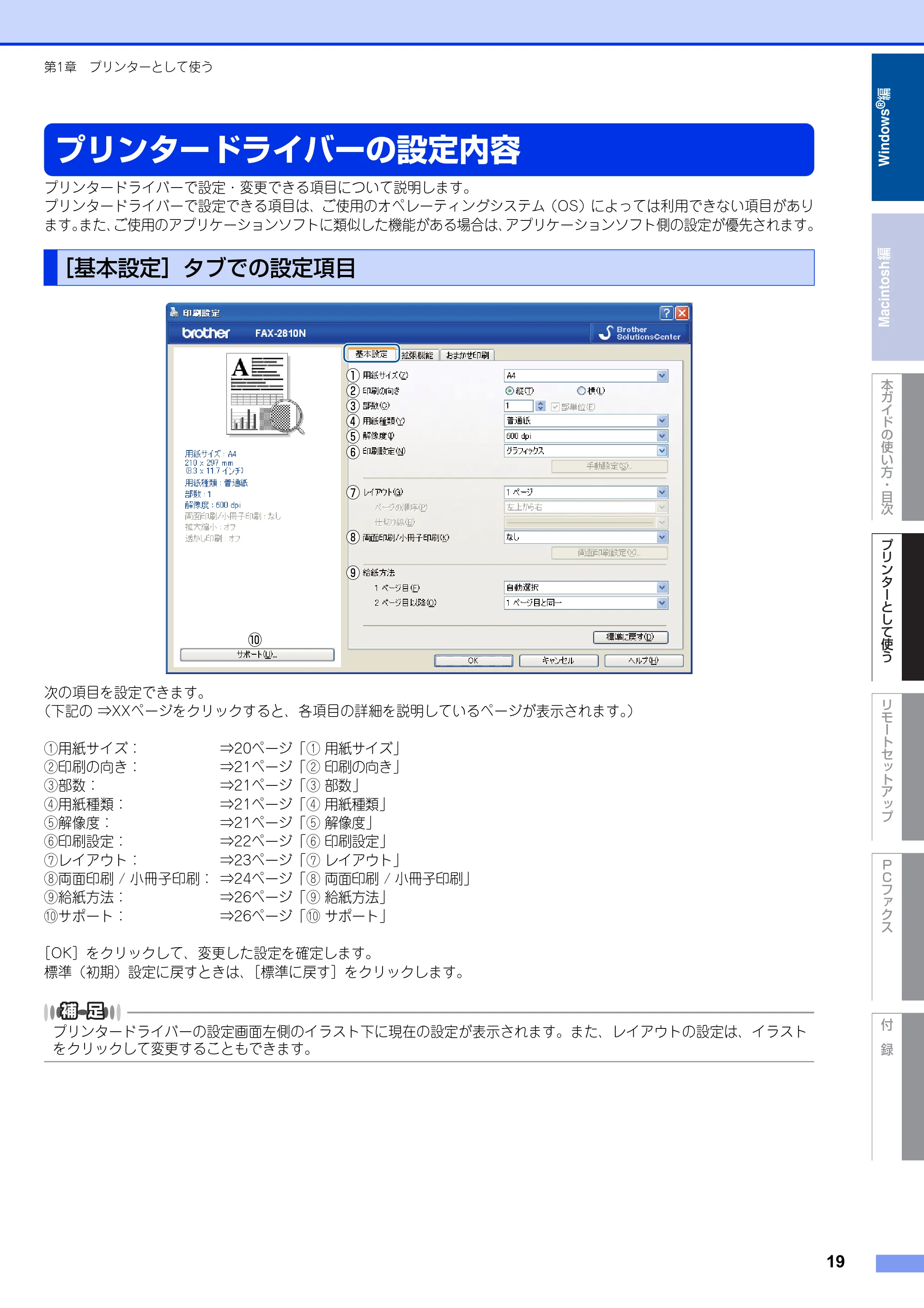Image resolution: width=924 pixels, height=1308 pixels.
Task: Click the page layout preview illustration
Action: (x=265, y=395)
